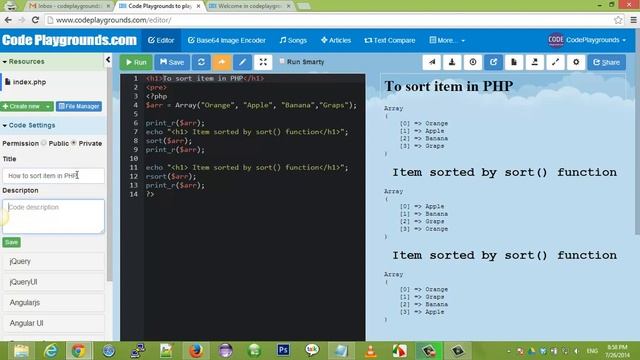Image resolution: width=640 pixels, height=360 pixels.
Task: Click the Code Playgrounds.com logo
Action: click(x=69, y=40)
